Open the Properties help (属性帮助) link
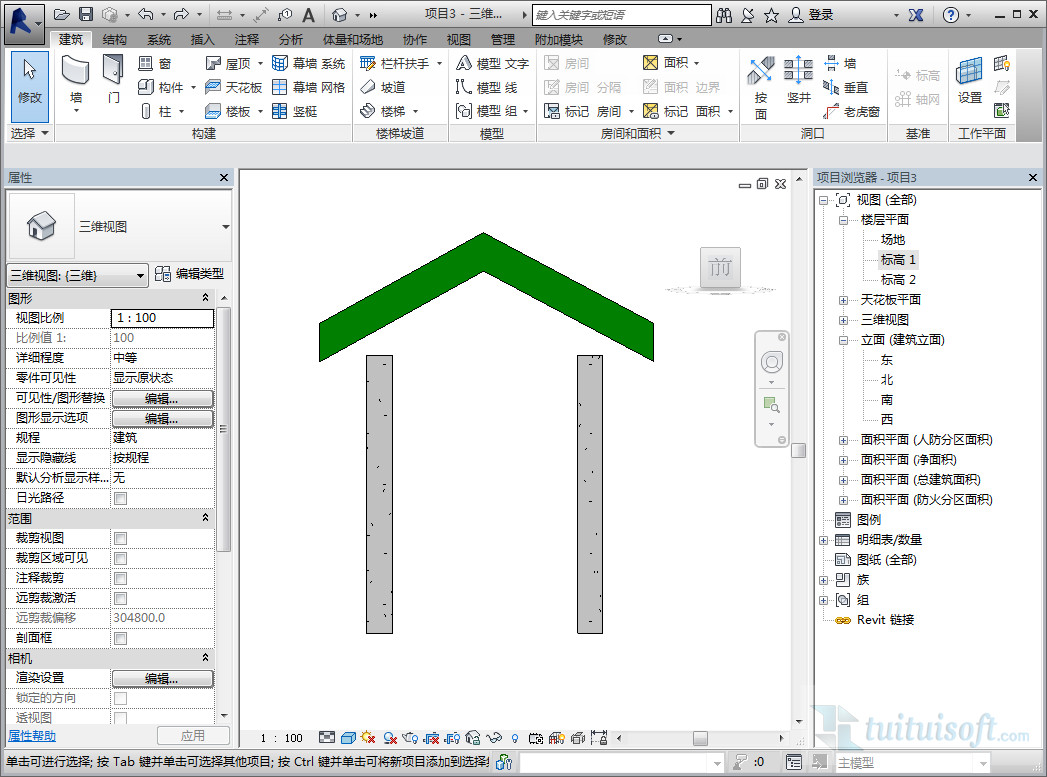Screen dimensions: 1047x777 (32, 736)
